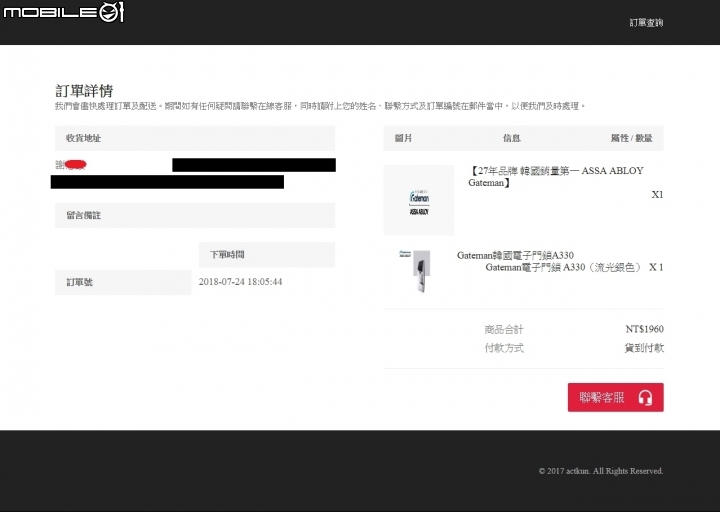The width and height of the screenshot is (720, 512).
Task: Select the 訂單詳情 page heading
Action: tap(84, 90)
